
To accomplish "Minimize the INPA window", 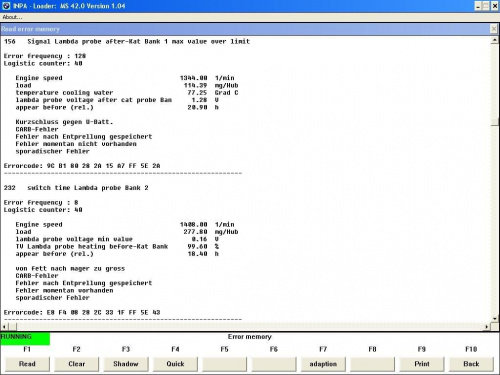I will pyautogui.click(x=478, y=6).
